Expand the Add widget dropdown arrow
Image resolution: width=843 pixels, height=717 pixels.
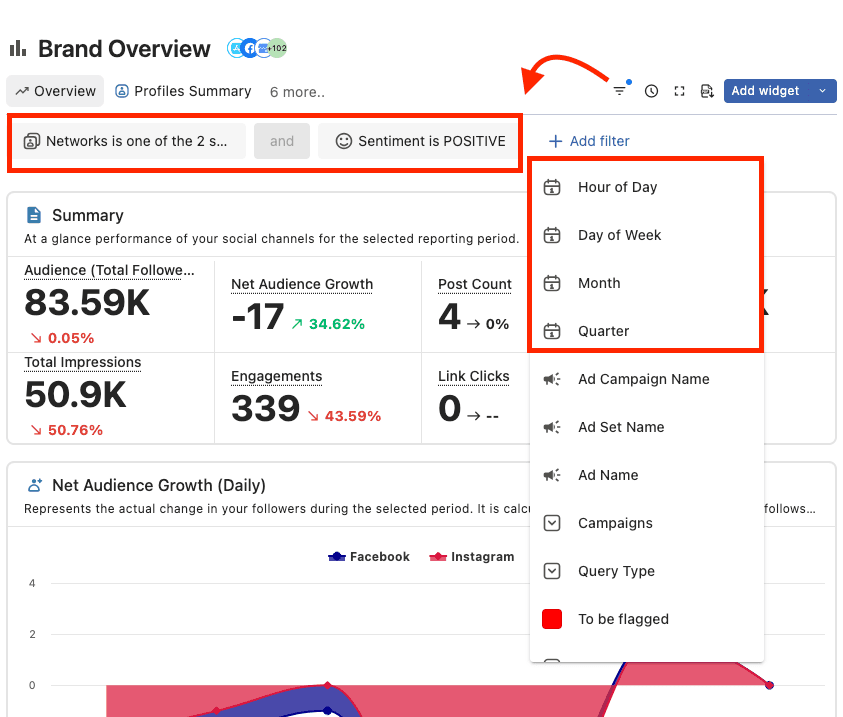(x=822, y=91)
